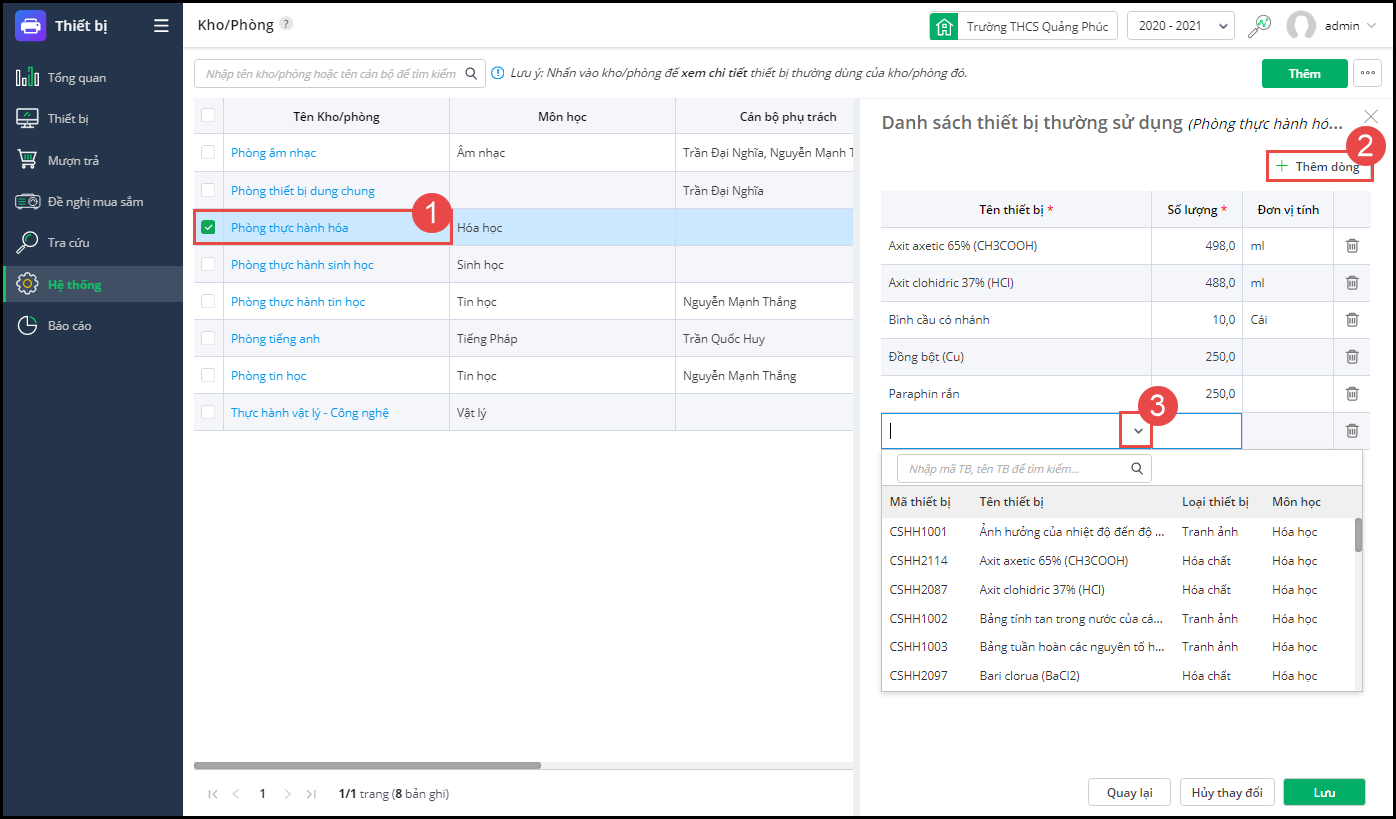Click the trash icon for Bình cầu có nhánh
This screenshot has width=1396, height=819.
click(1351, 320)
